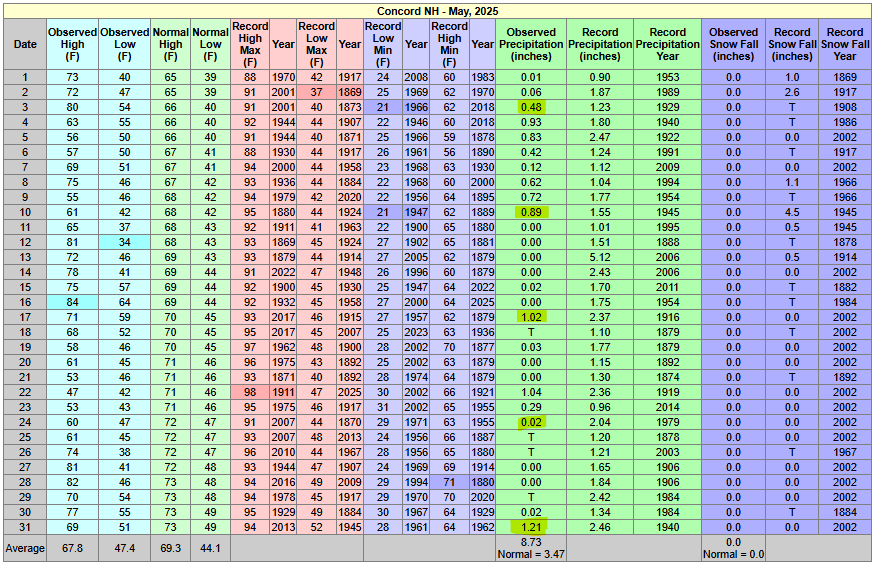Viewport: 873px width, 564px height.
Task: Click observed precipitation 1.04 on date 22
Action: 531,393
